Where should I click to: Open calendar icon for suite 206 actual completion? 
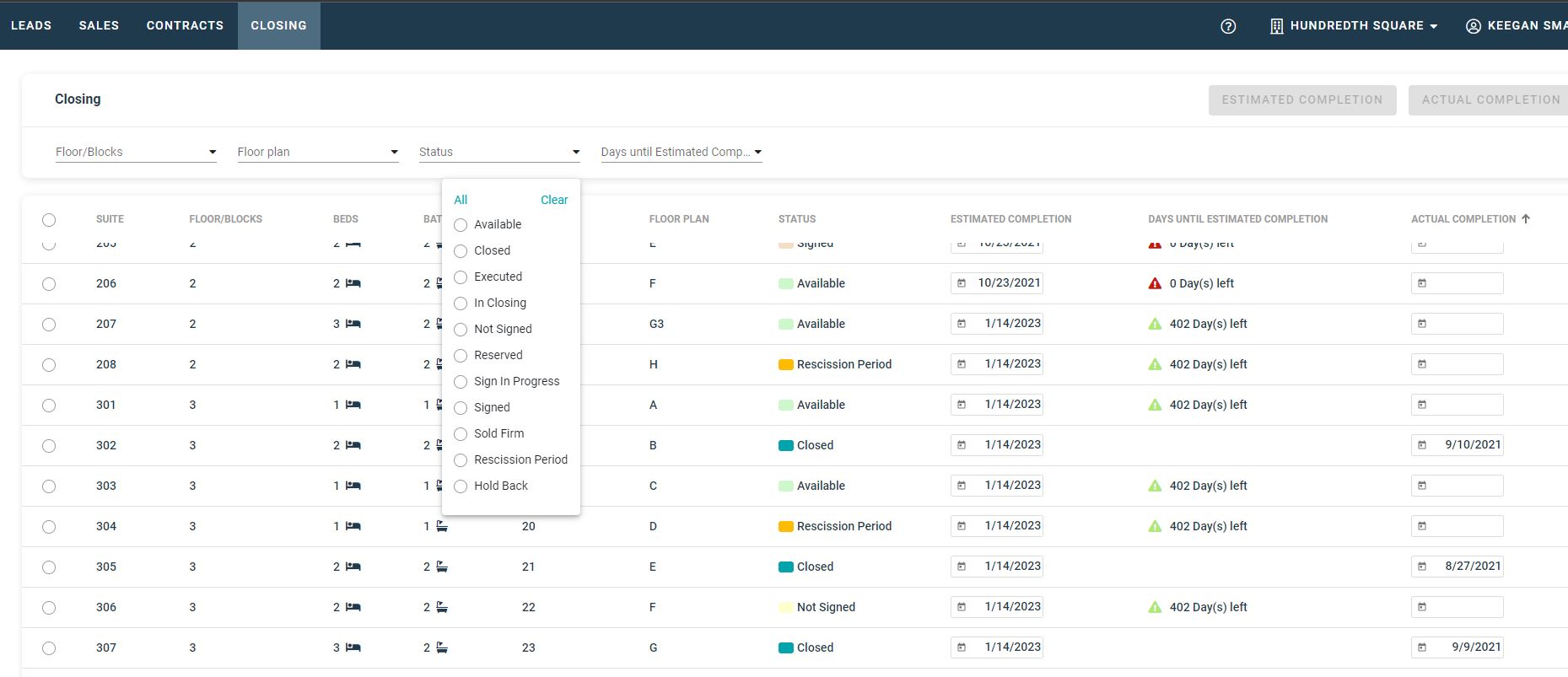[x=1422, y=283]
